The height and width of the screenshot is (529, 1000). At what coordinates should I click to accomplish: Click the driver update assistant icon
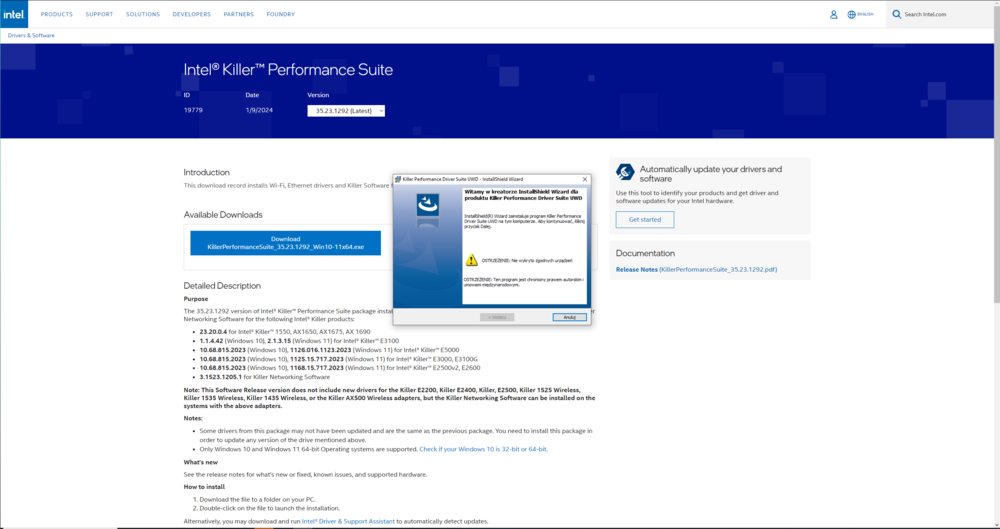(x=625, y=171)
